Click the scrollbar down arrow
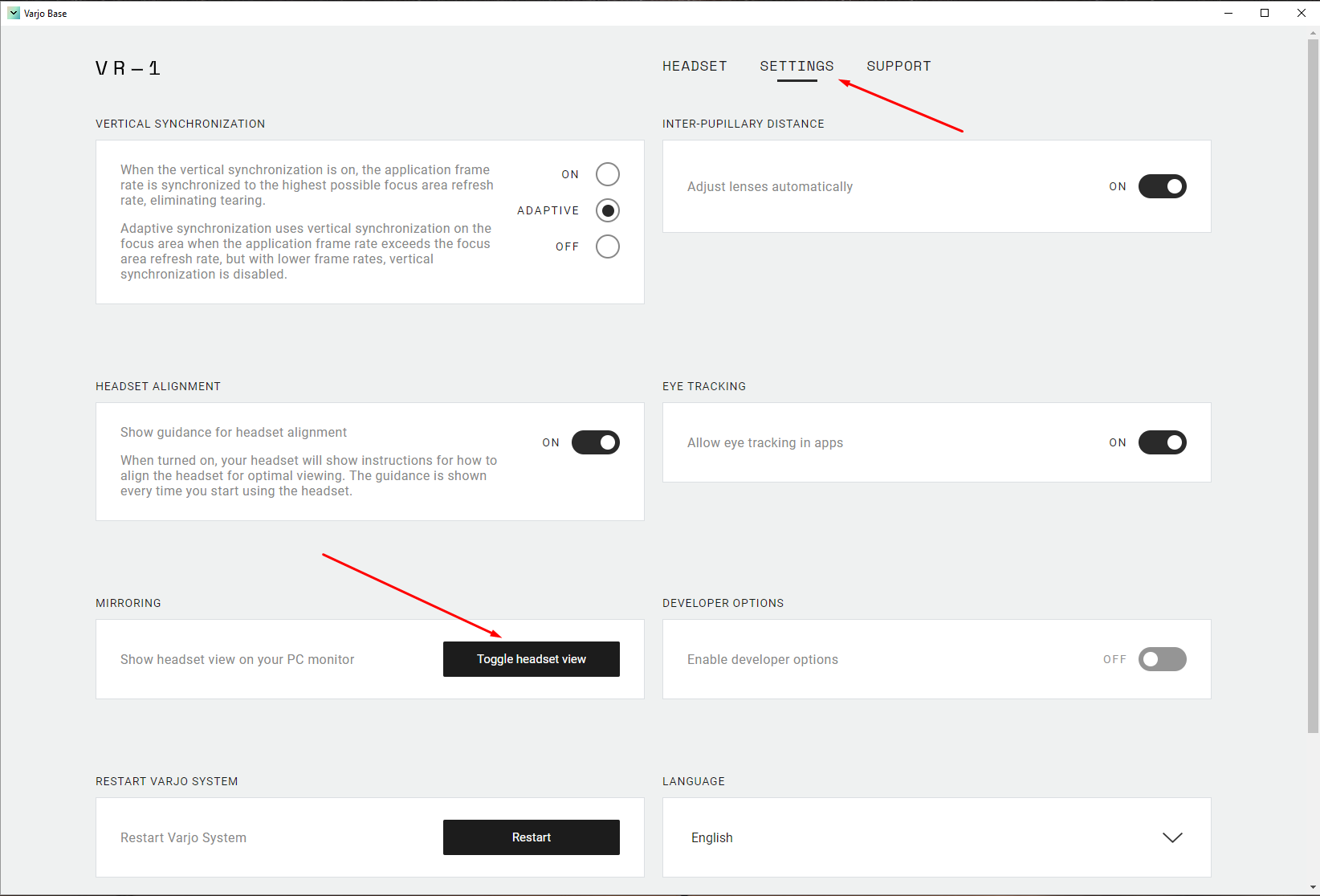Screen dimensions: 1320x896 click(1314, 887)
